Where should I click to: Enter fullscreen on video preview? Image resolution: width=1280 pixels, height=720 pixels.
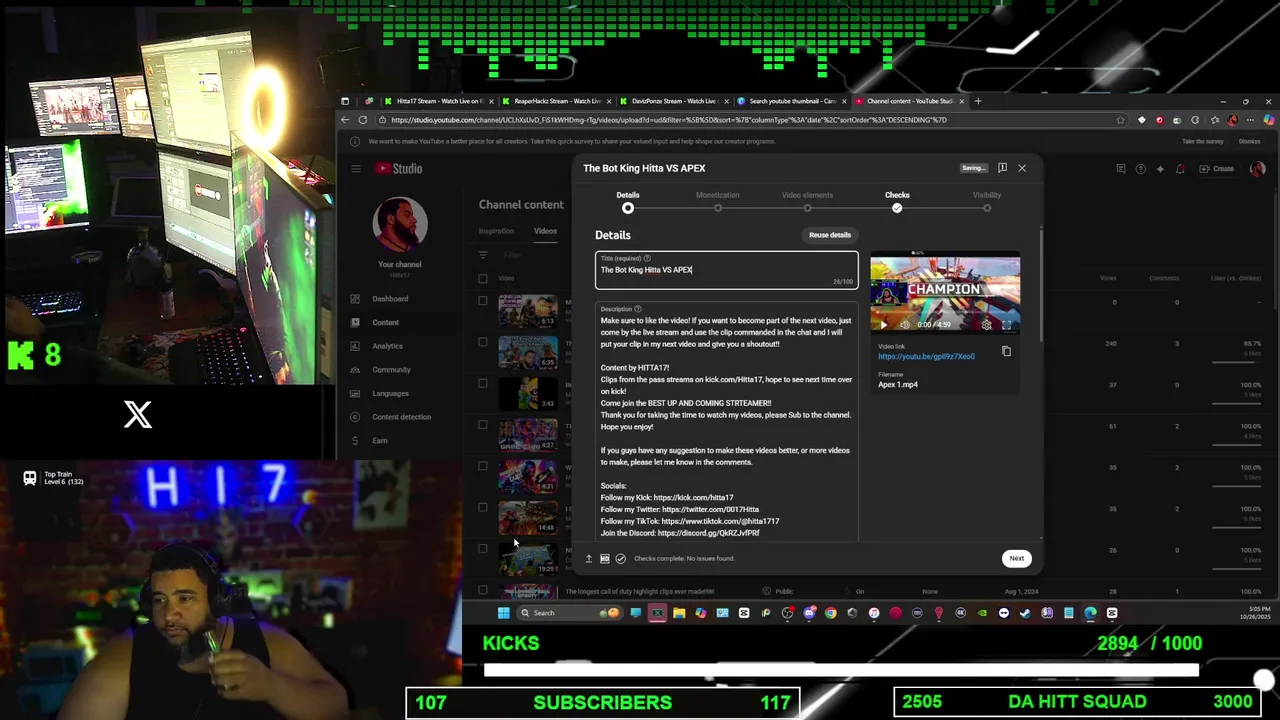click(x=1007, y=324)
